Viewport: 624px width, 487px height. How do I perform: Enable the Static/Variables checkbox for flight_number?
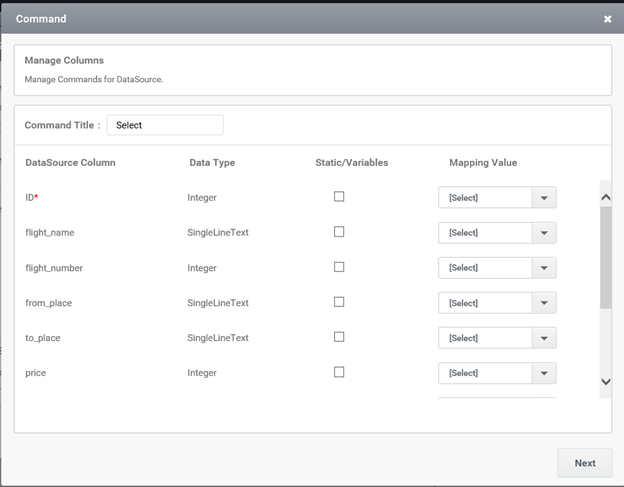pos(339,267)
